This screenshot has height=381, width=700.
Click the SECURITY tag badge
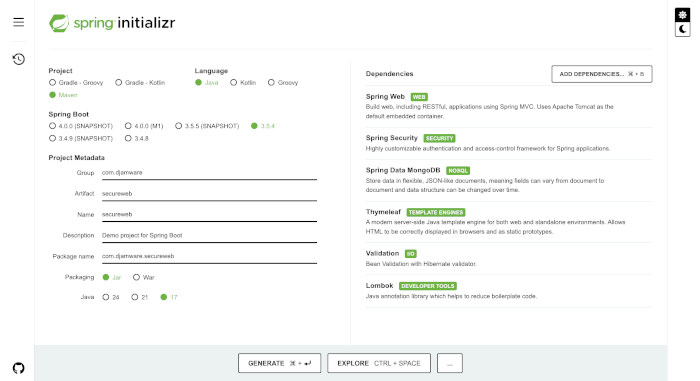[439, 138]
